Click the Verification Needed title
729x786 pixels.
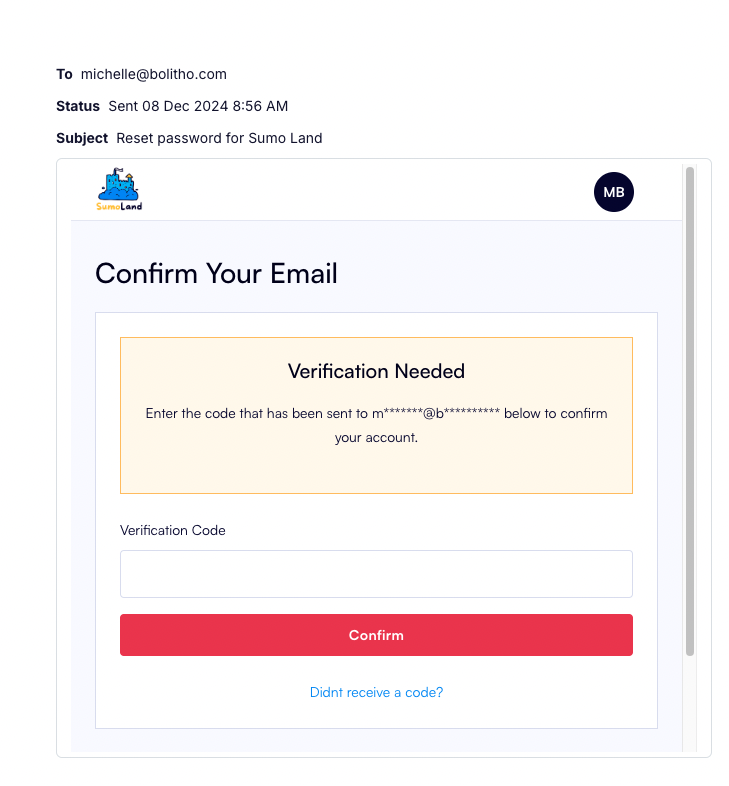point(376,371)
